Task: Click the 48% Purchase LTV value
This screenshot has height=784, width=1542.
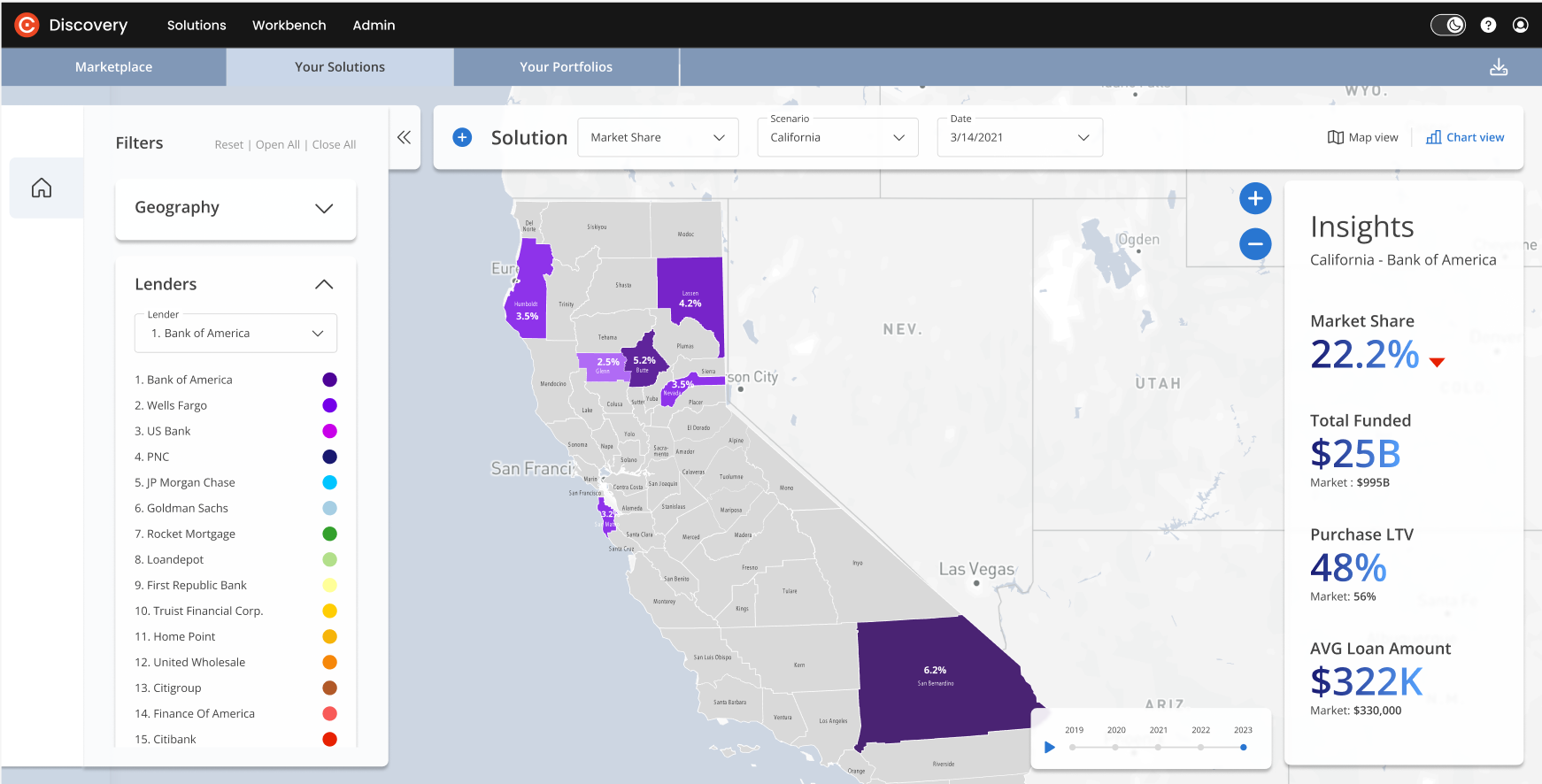Action: point(1348,568)
